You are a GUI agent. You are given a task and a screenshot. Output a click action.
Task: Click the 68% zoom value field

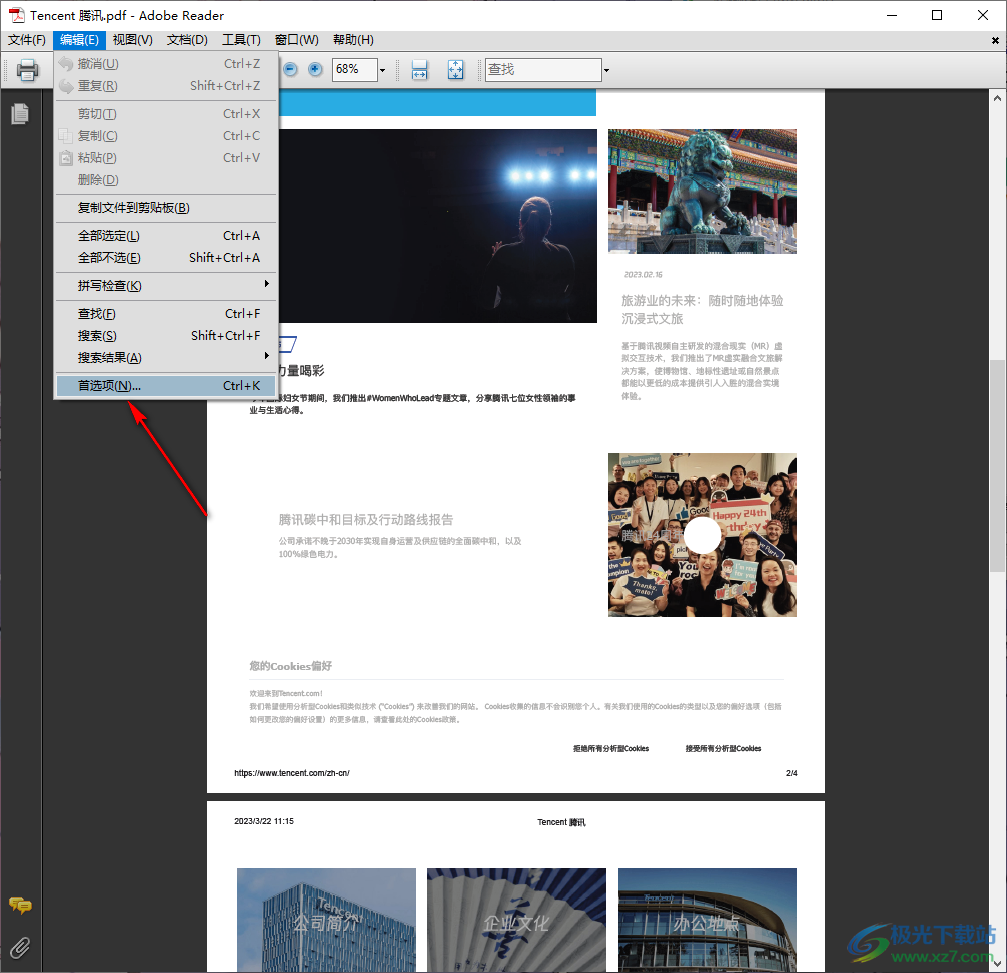(x=354, y=69)
